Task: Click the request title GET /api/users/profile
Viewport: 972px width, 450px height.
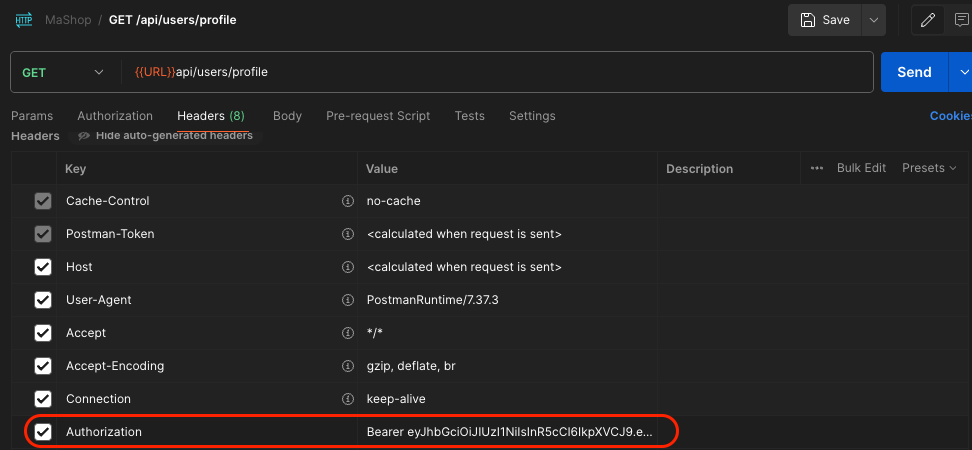Action: click(172, 20)
